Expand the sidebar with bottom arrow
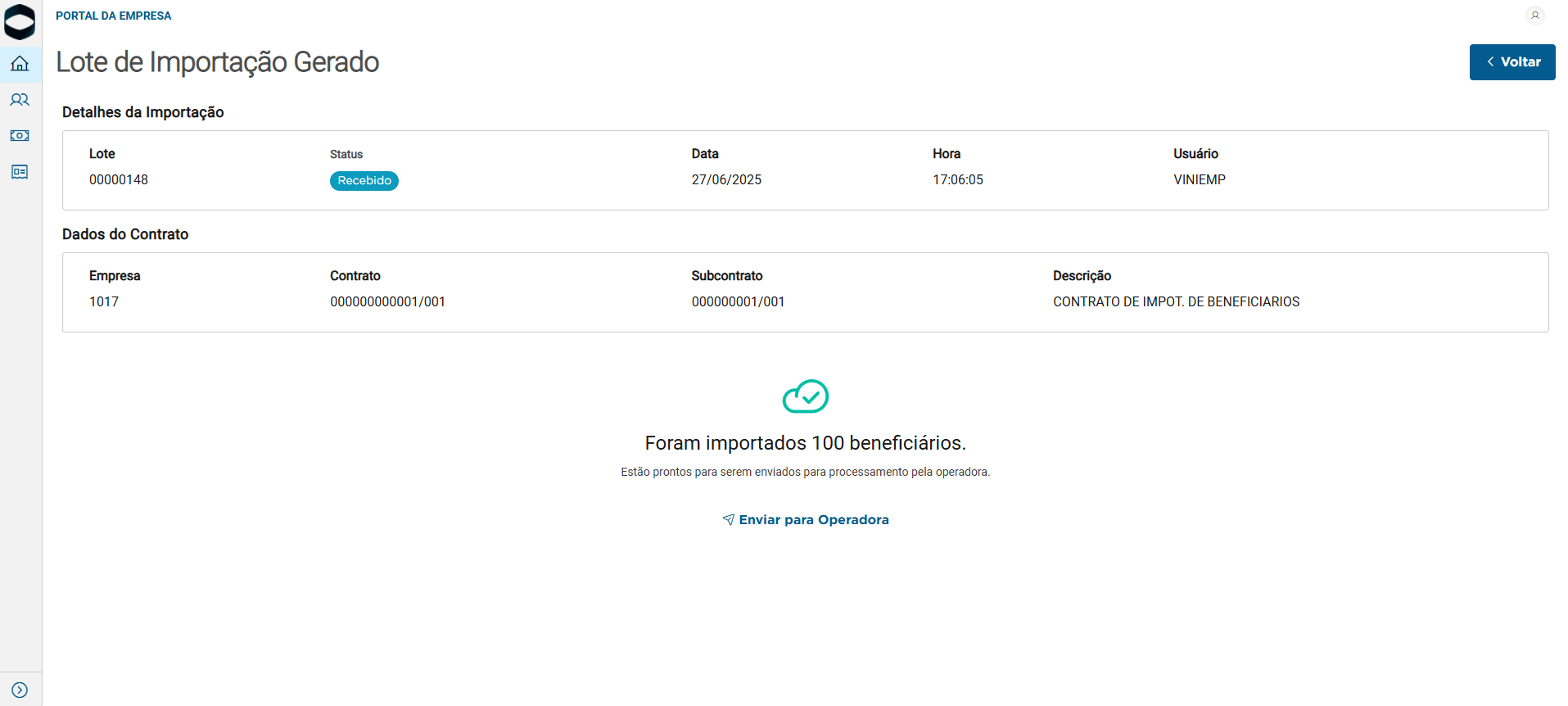Screen dimensions: 1568x706 pos(20,690)
